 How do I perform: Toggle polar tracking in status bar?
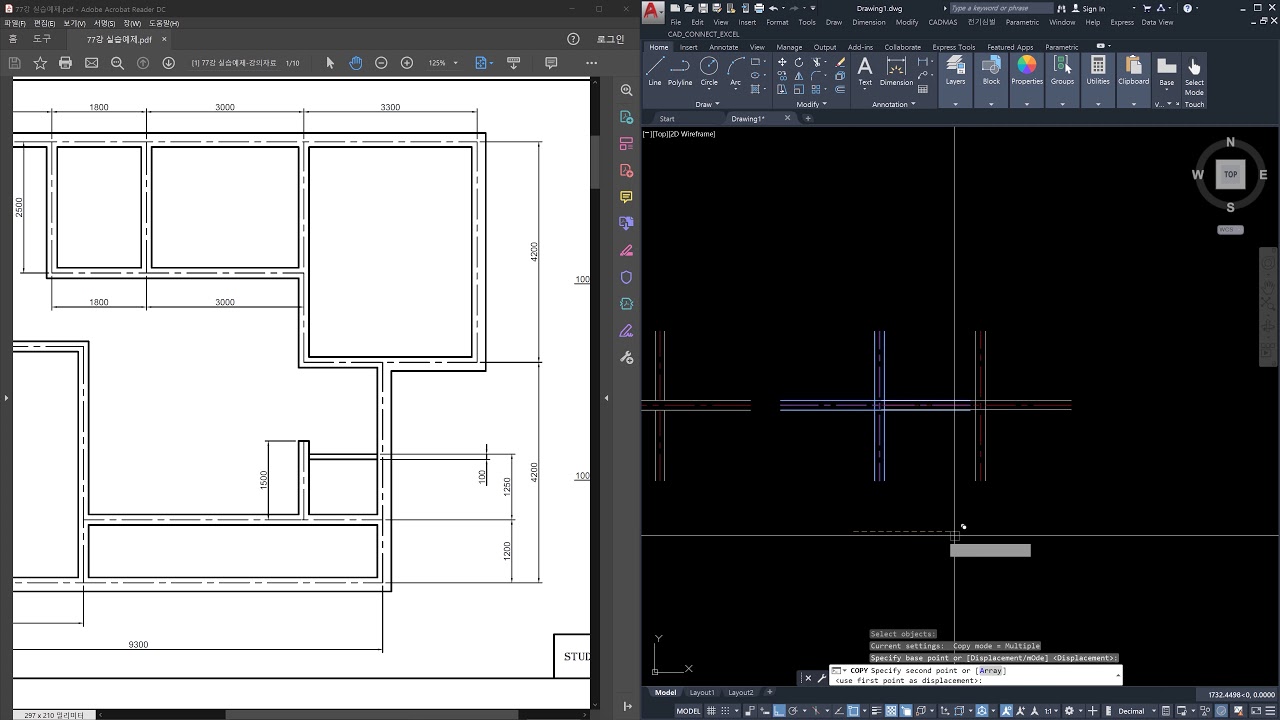[793, 710]
